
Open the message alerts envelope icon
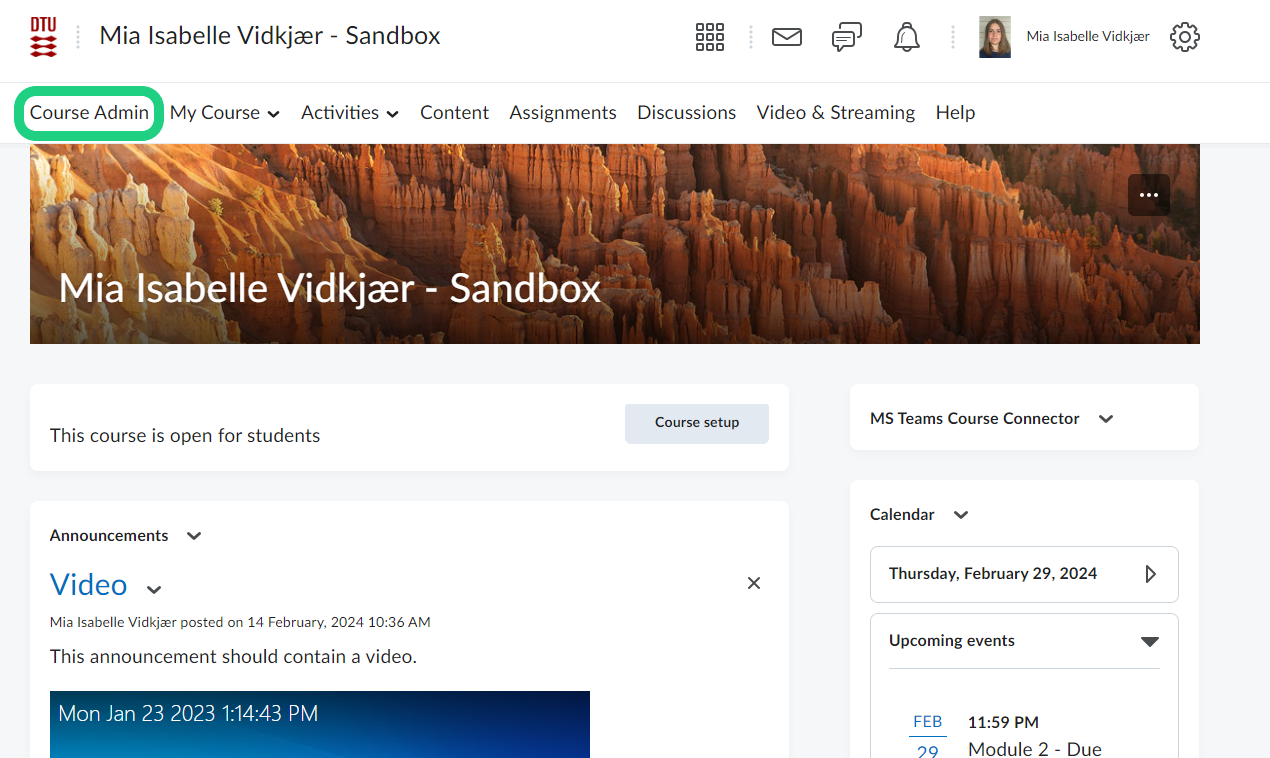click(x=787, y=37)
